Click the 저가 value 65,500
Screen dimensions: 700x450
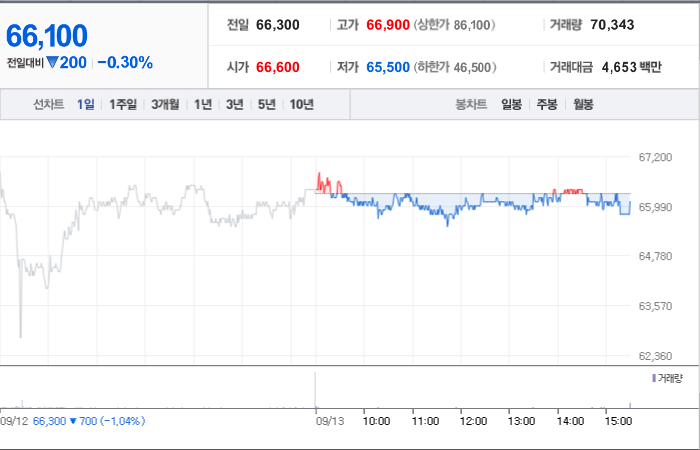(388, 67)
